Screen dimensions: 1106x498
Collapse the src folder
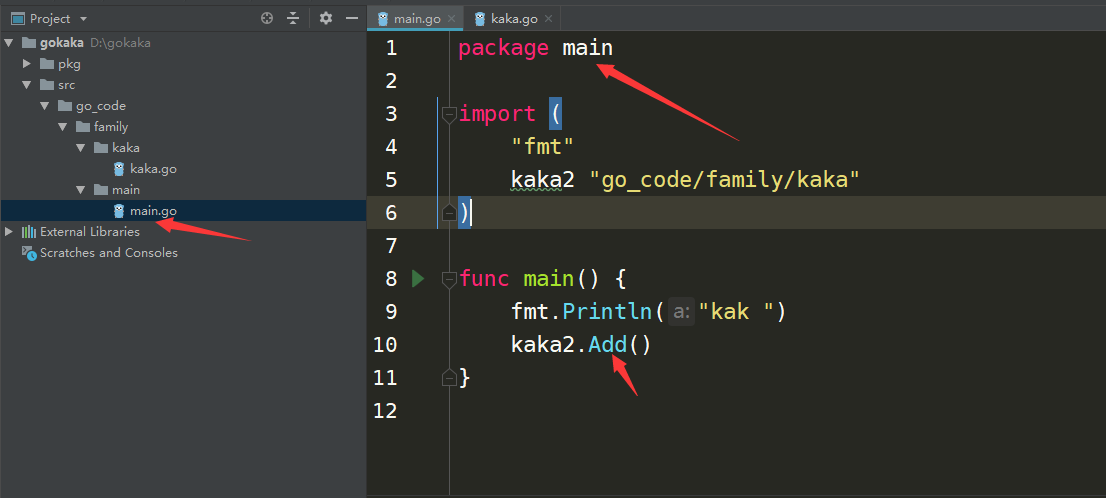pos(27,85)
